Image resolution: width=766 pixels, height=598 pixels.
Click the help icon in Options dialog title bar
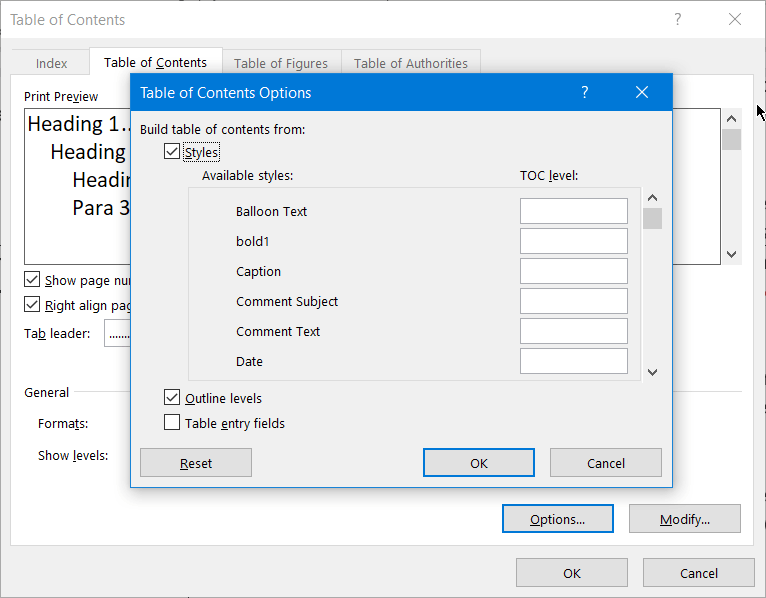click(585, 92)
